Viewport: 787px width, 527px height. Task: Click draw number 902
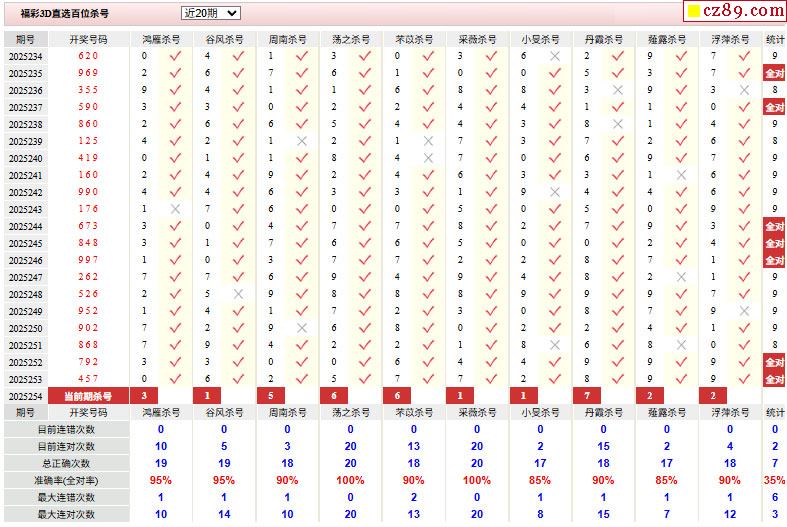coord(88,328)
